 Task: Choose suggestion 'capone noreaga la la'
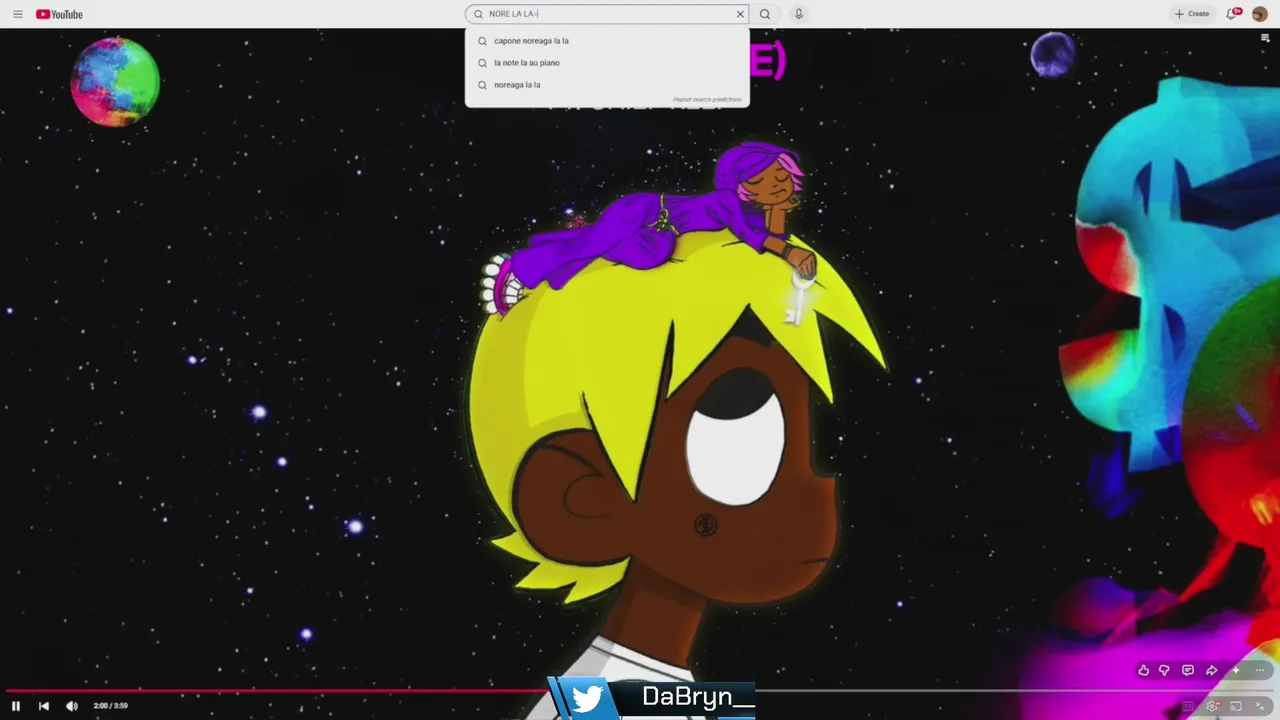tap(607, 41)
